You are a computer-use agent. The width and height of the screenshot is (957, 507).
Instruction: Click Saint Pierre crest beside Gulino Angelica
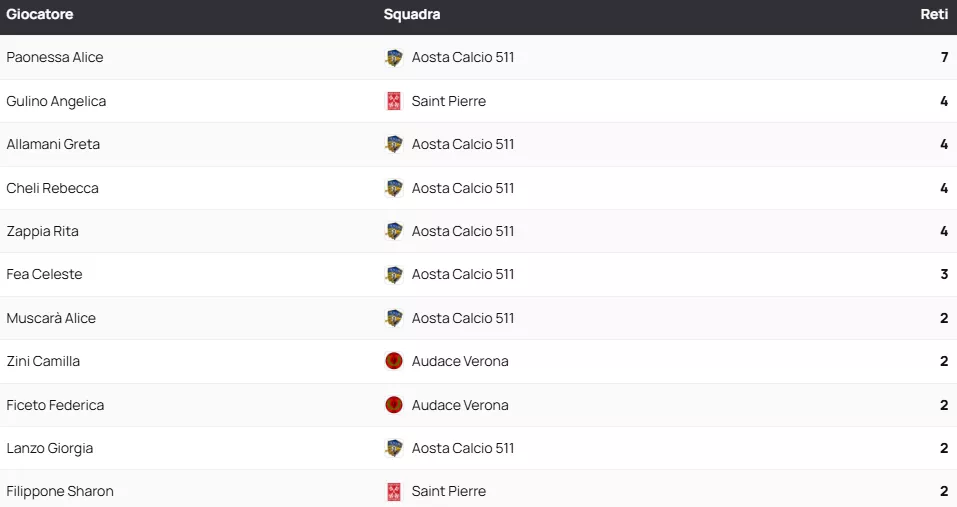(394, 101)
